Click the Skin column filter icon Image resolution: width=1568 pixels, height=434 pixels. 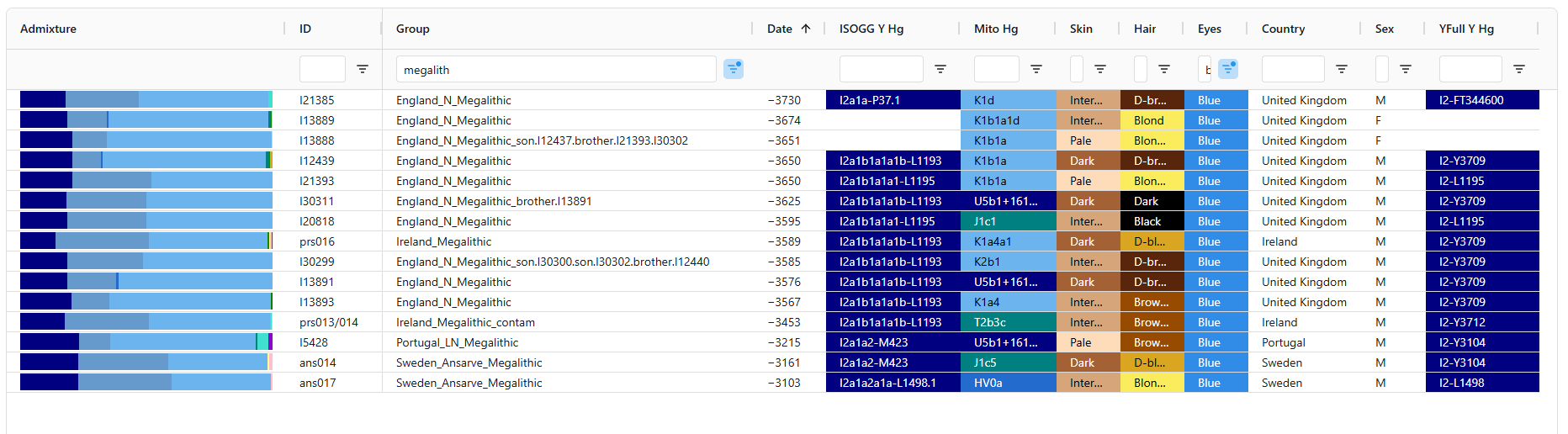(1100, 69)
